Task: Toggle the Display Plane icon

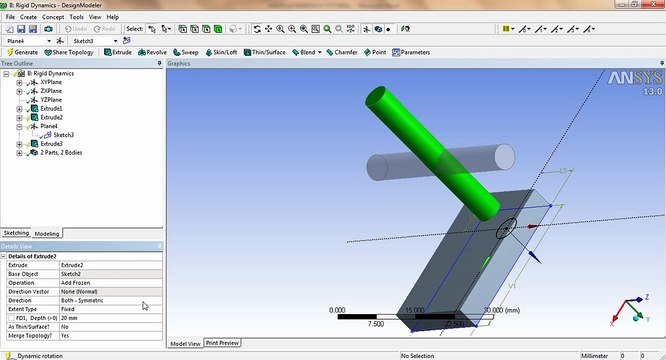Action: [367, 29]
